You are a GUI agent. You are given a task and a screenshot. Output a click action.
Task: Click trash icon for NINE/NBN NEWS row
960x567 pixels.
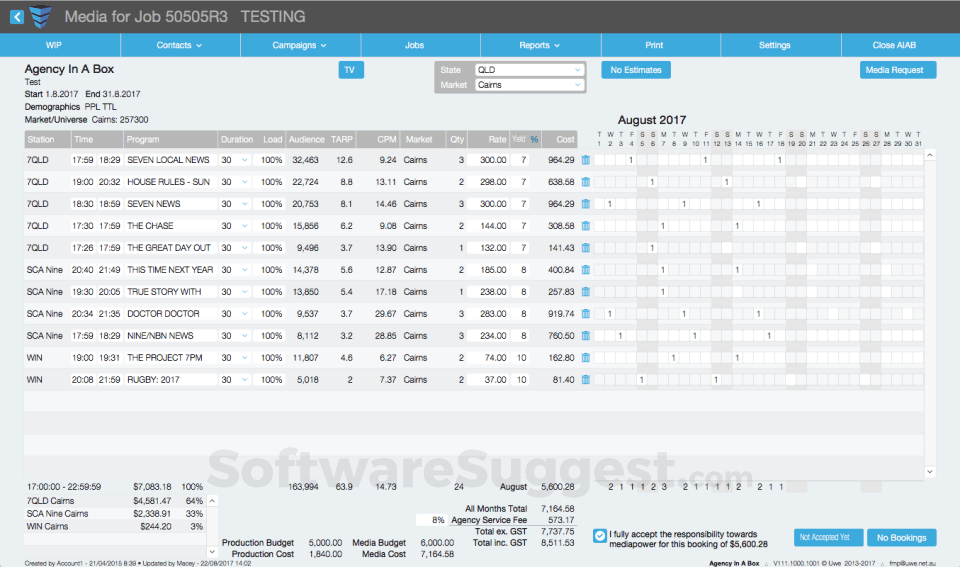pyautogui.click(x=586, y=336)
